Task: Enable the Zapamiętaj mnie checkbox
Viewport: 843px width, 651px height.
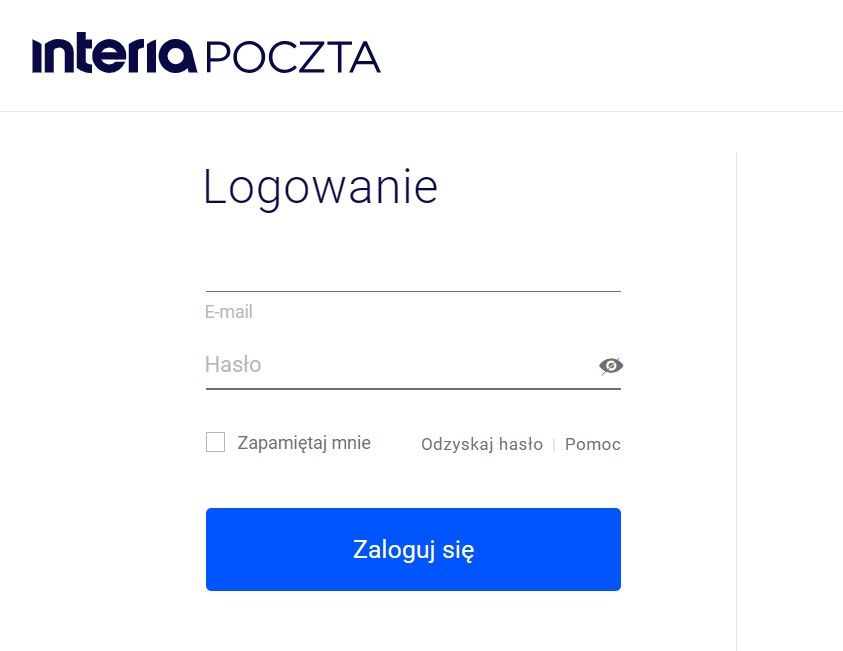Action: point(215,441)
